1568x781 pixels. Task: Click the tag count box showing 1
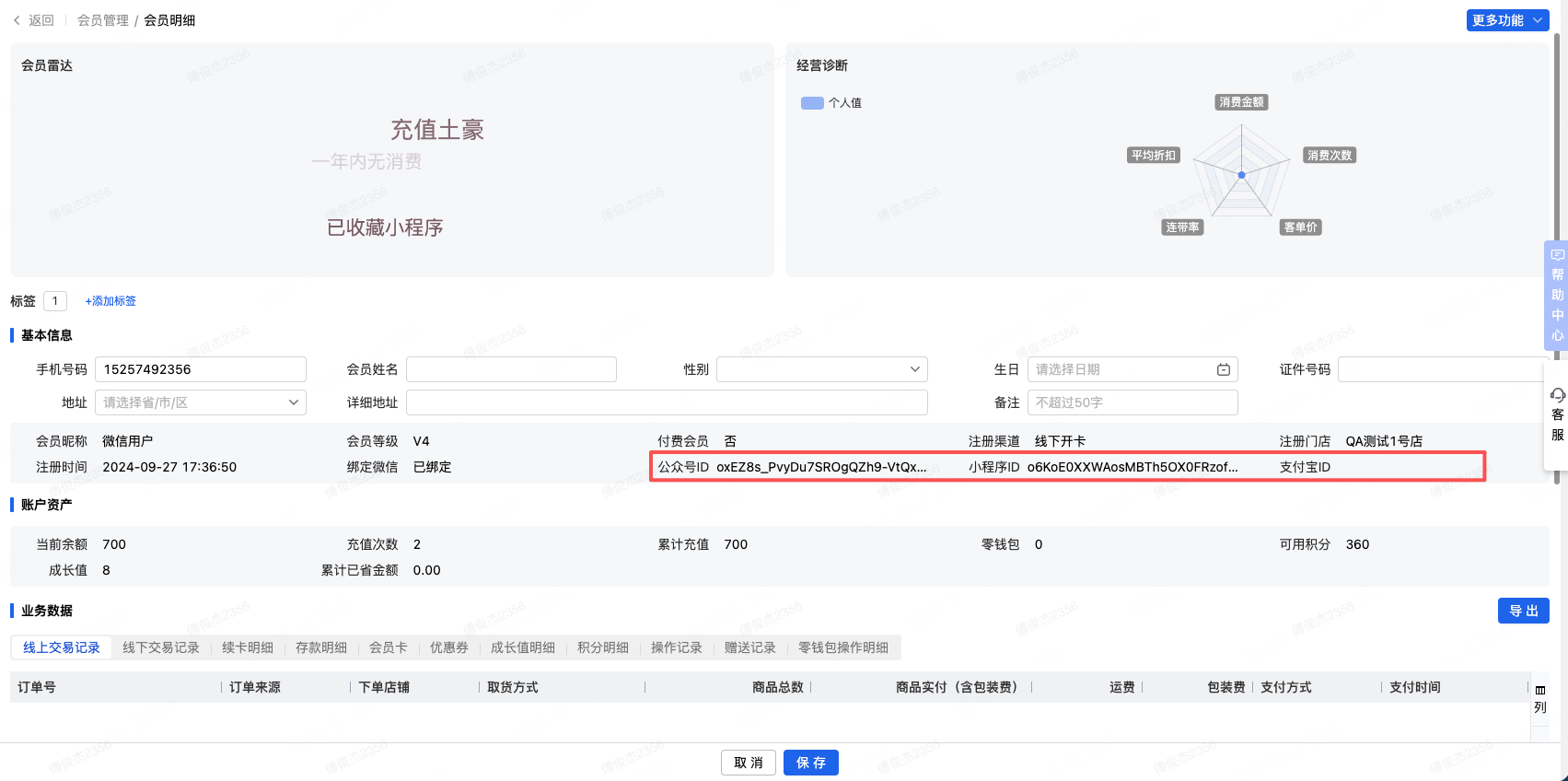click(55, 301)
